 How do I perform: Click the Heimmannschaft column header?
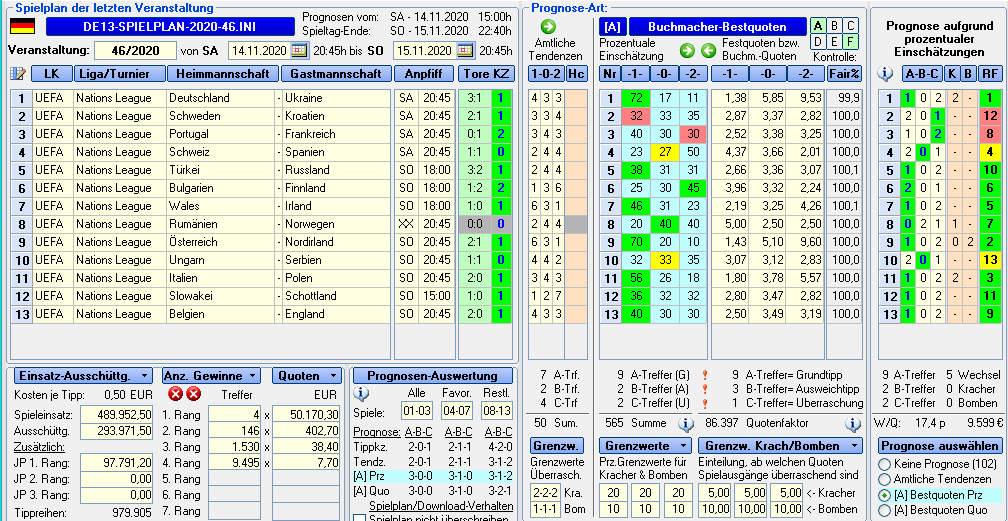coord(222,74)
